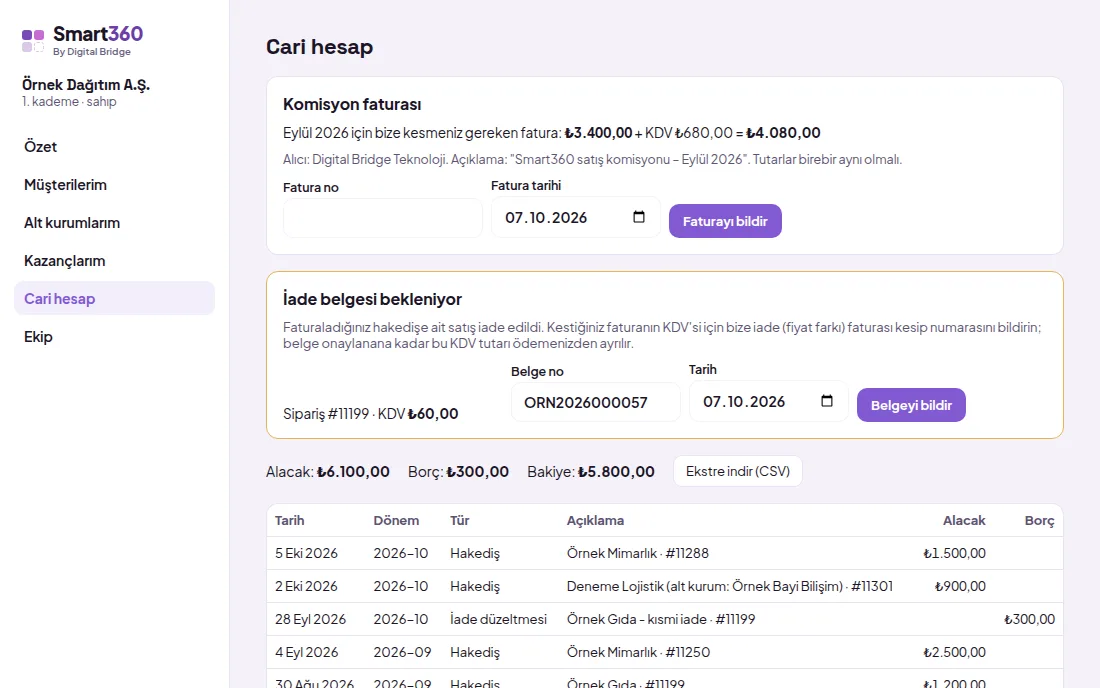Screen dimensions: 1100x688
Task: Click the Fatura no input field
Action: point(382,218)
